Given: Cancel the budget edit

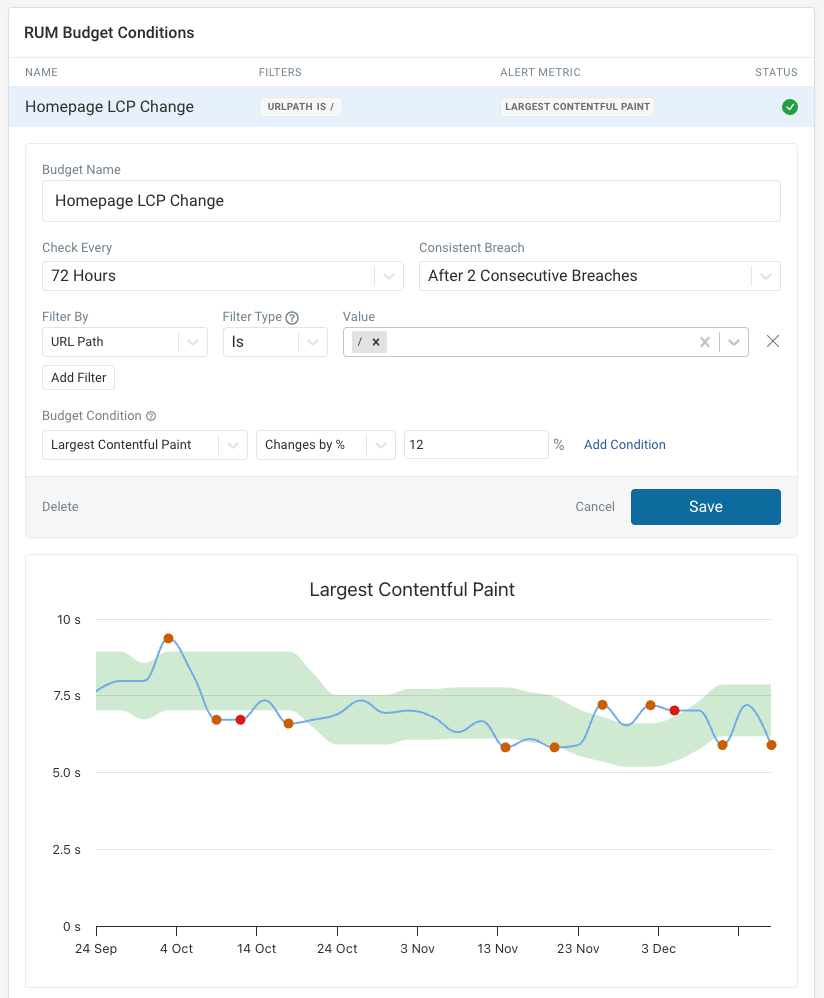Looking at the screenshot, I should click(x=595, y=507).
